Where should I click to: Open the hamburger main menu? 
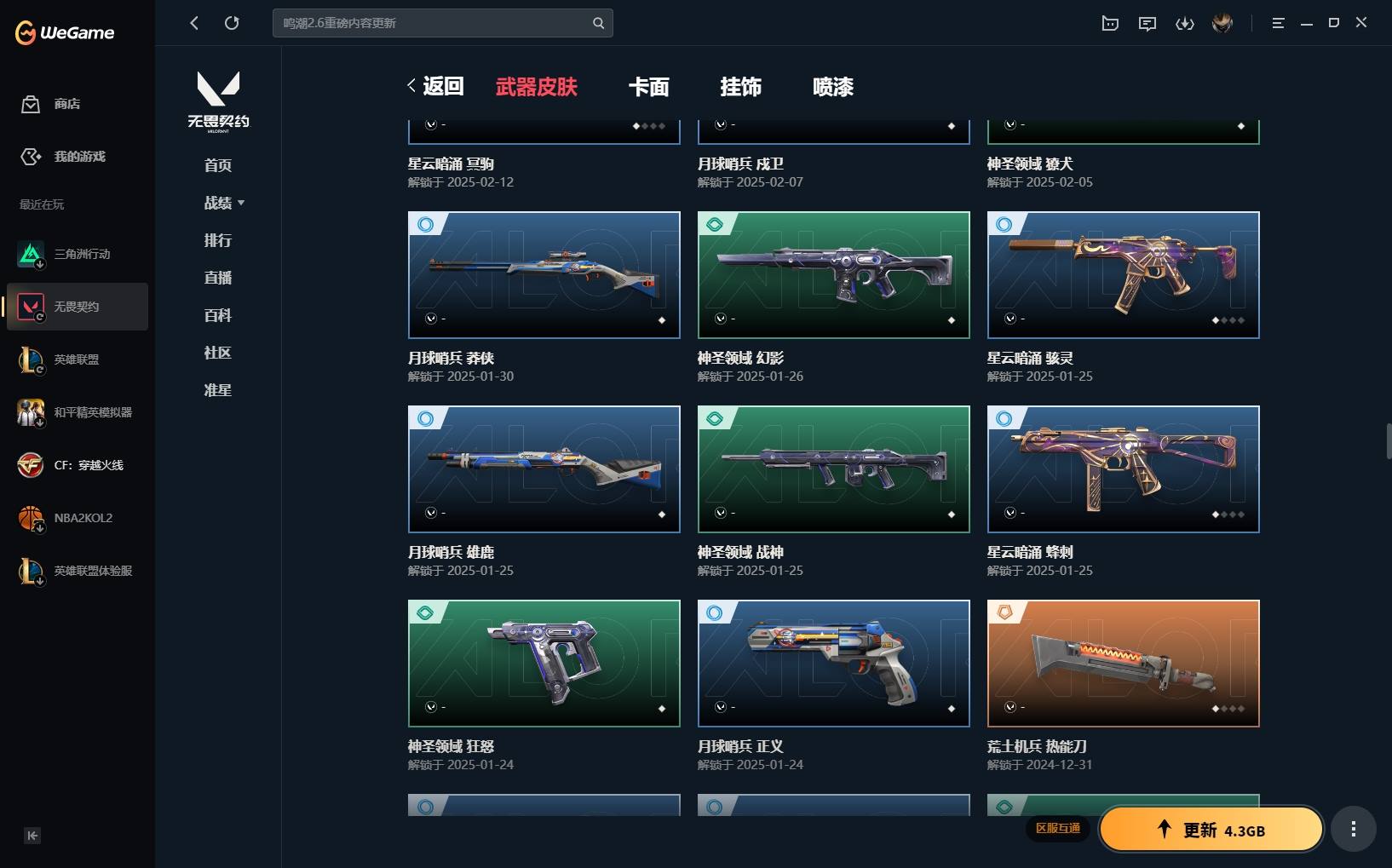click(x=1278, y=23)
